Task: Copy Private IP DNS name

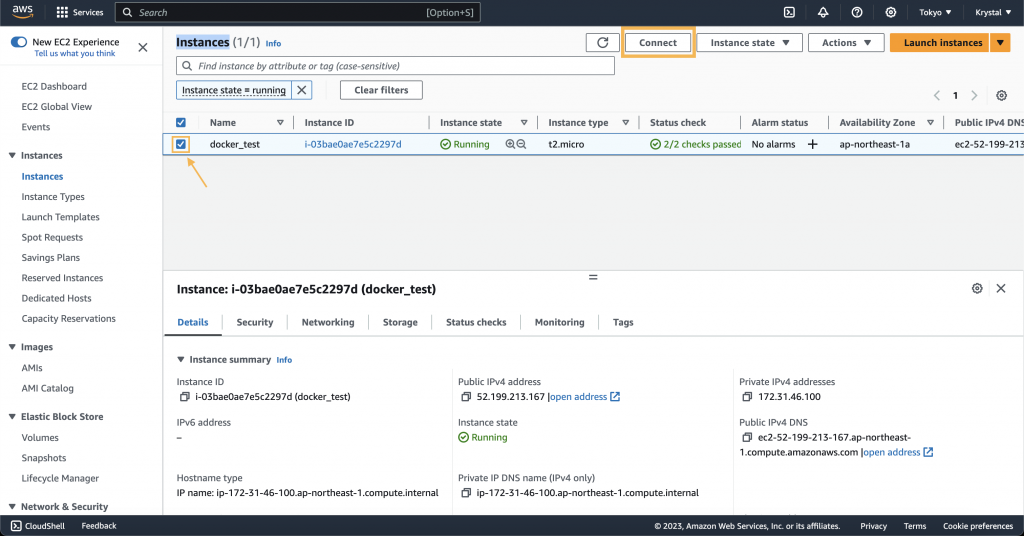Action: (x=466, y=493)
